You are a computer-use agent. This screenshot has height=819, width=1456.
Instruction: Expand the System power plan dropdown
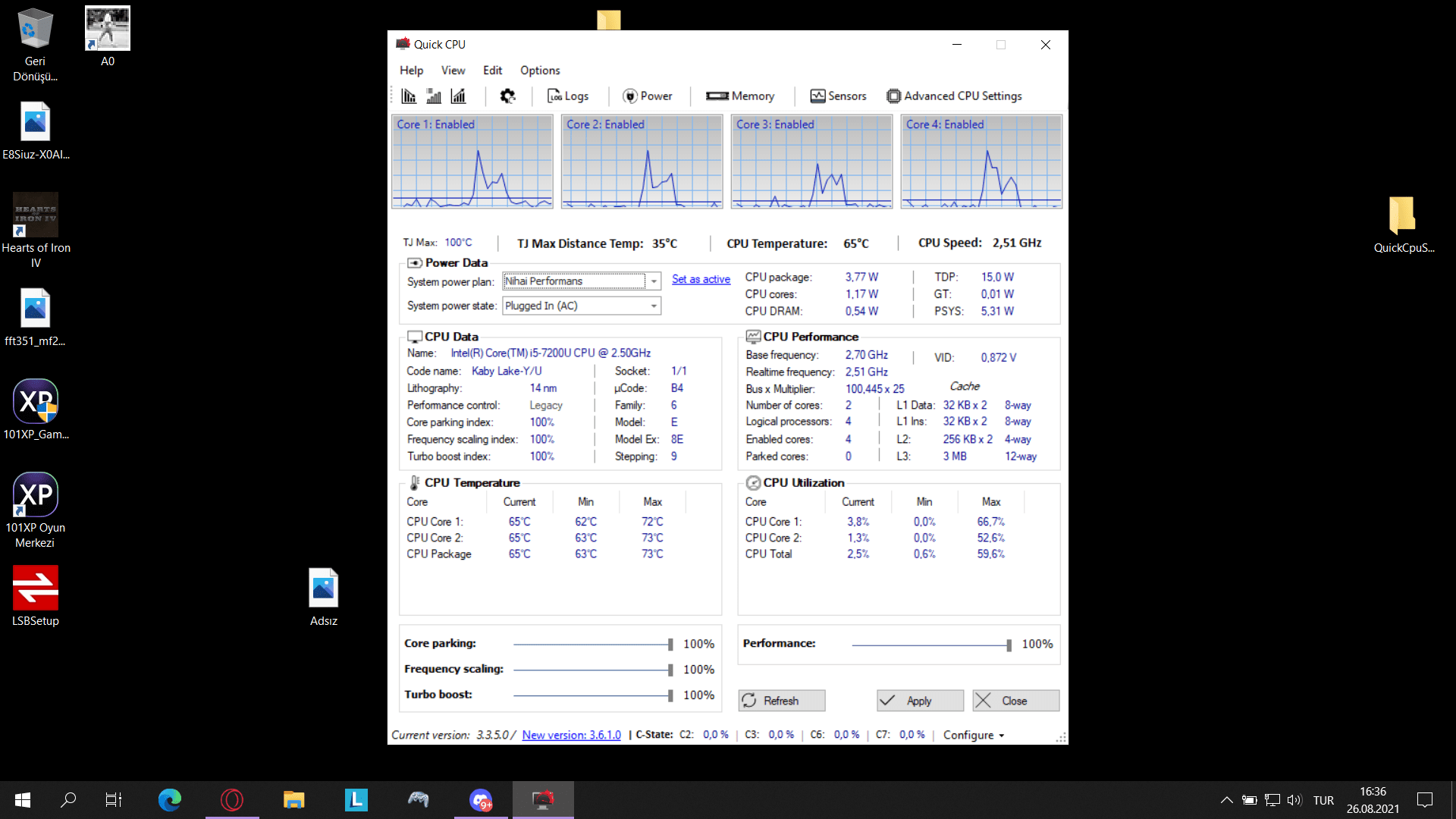click(x=654, y=281)
